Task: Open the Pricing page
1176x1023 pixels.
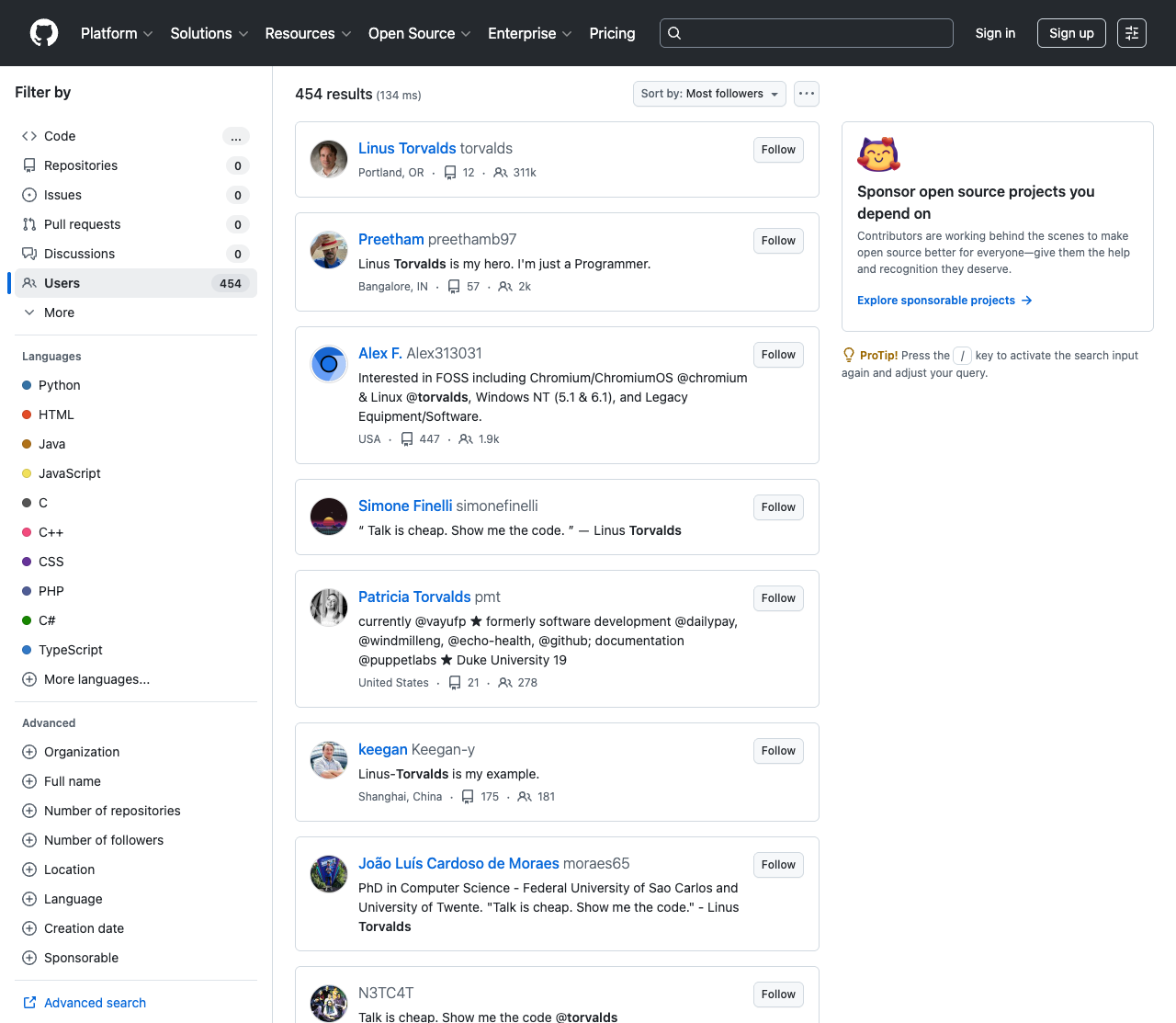Action: tap(612, 33)
